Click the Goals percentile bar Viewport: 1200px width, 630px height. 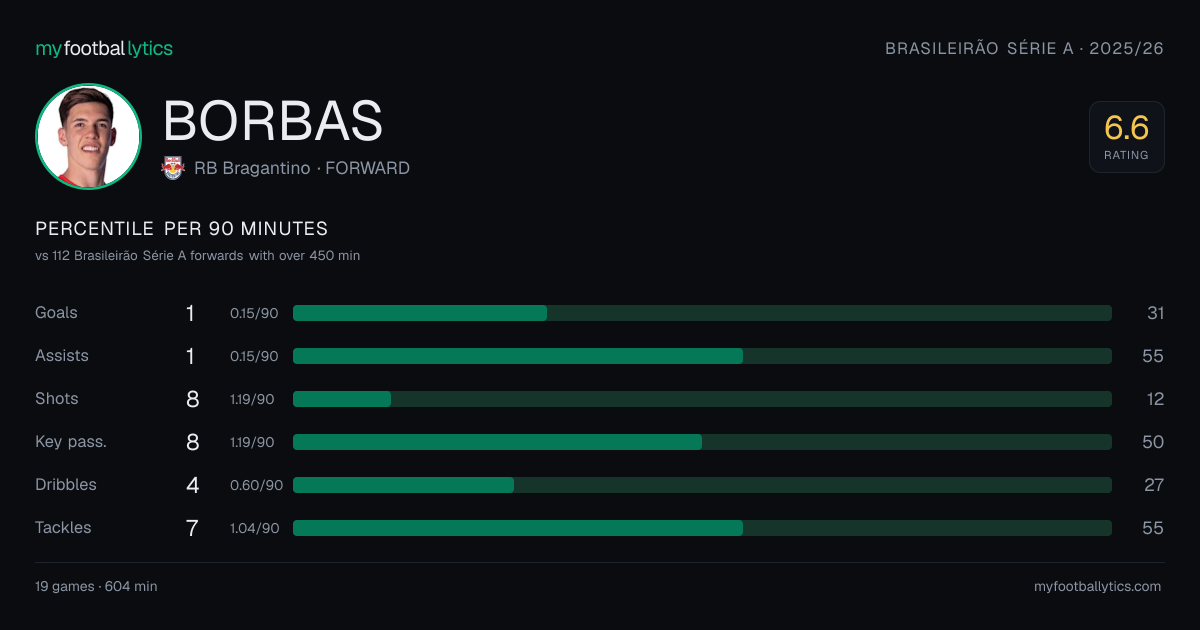tap(702, 313)
